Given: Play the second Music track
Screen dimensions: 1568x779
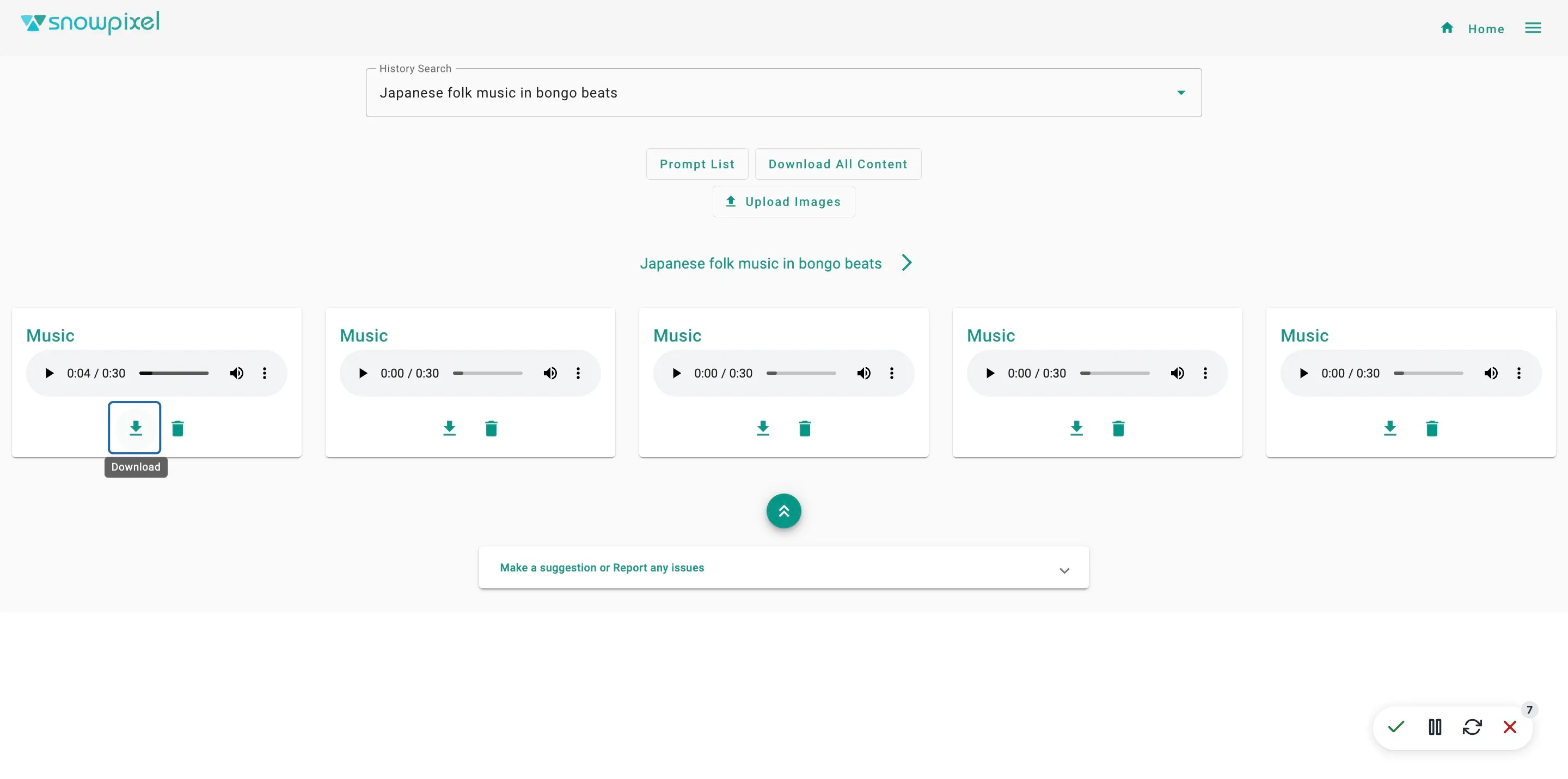Looking at the screenshot, I should coord(363,373).
